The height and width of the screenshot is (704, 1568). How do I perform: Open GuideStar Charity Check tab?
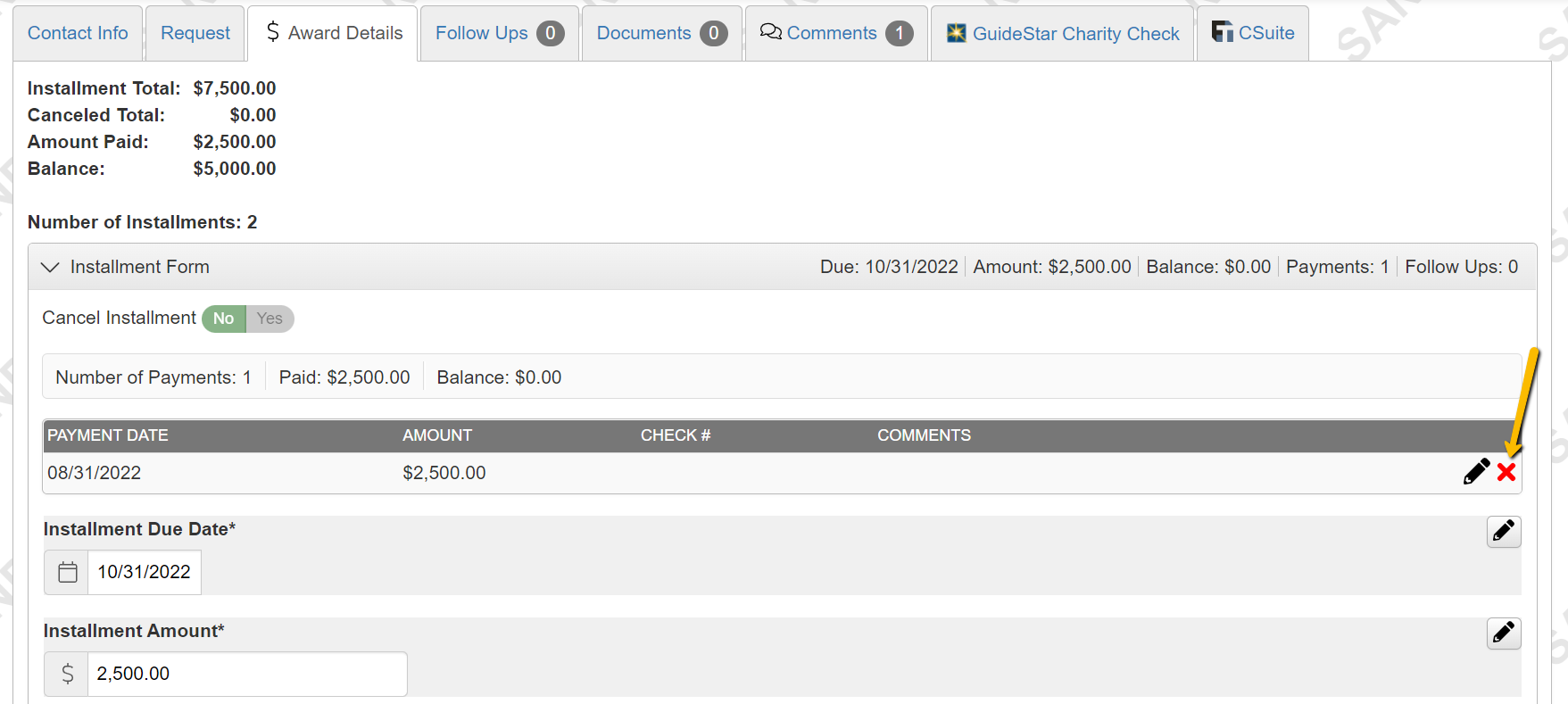pos(1062,33)
